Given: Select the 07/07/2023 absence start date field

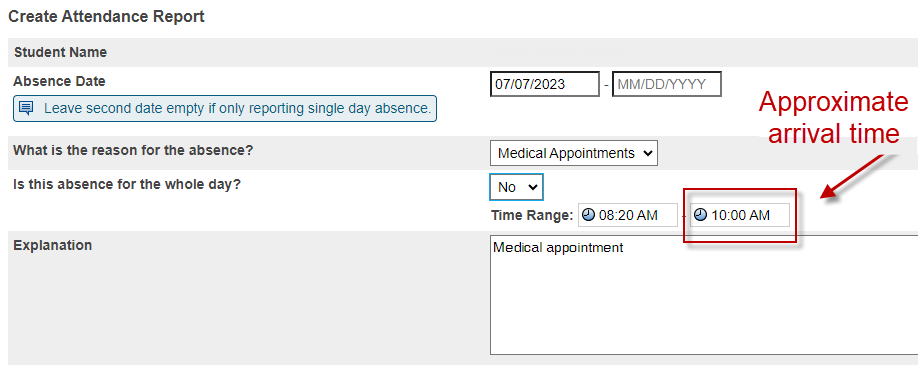Looking at the screenshot, I should click(544, 84).
